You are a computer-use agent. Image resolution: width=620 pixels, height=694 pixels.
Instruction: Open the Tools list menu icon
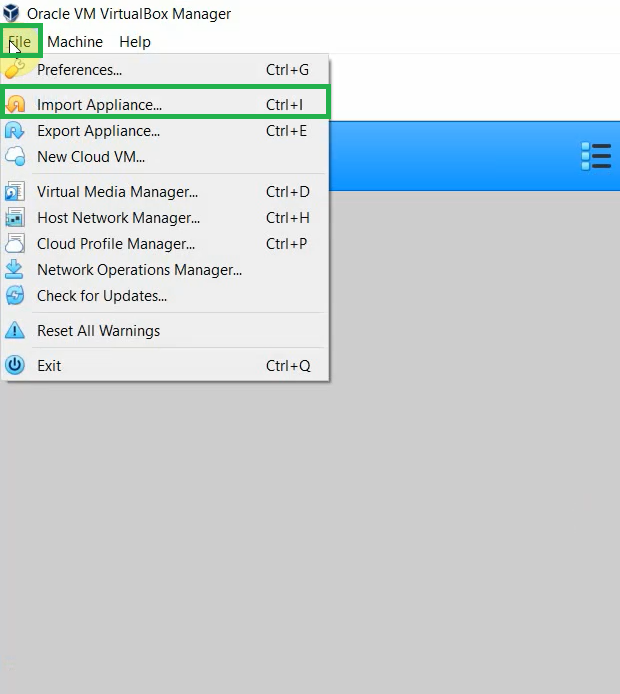pyautogui.click(x=596, y=156)
